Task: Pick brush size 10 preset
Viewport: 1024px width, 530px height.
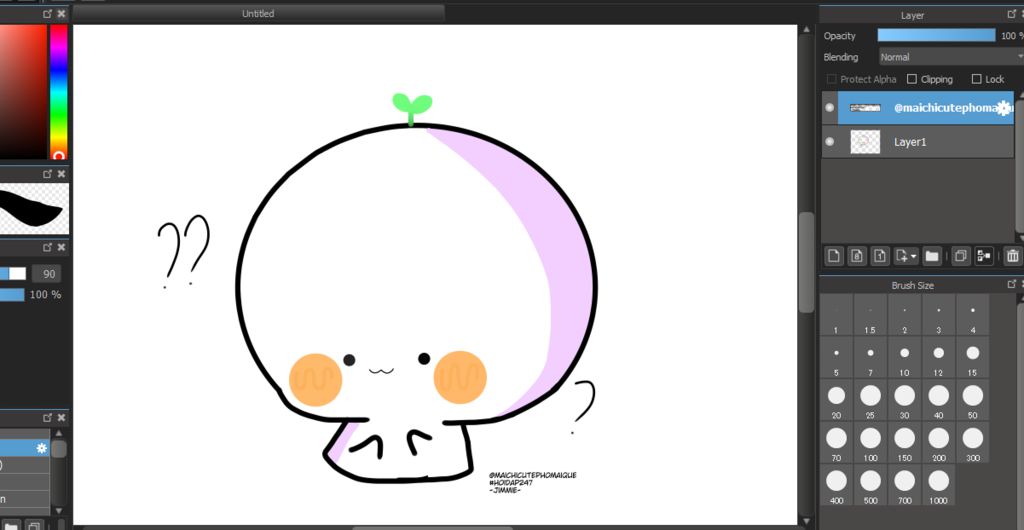Action: pos(904,358)
